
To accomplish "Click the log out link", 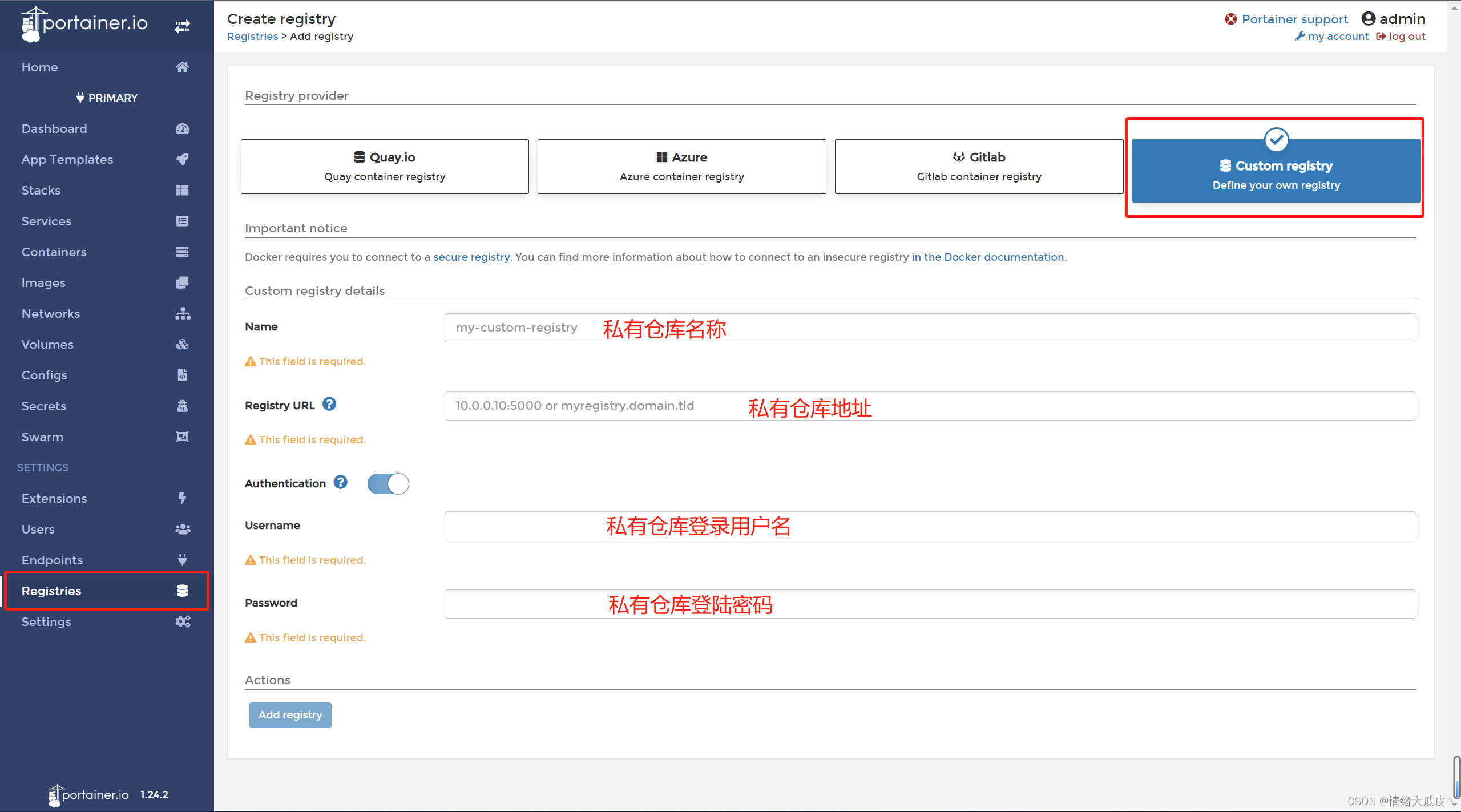I will tap(1401, 37).
